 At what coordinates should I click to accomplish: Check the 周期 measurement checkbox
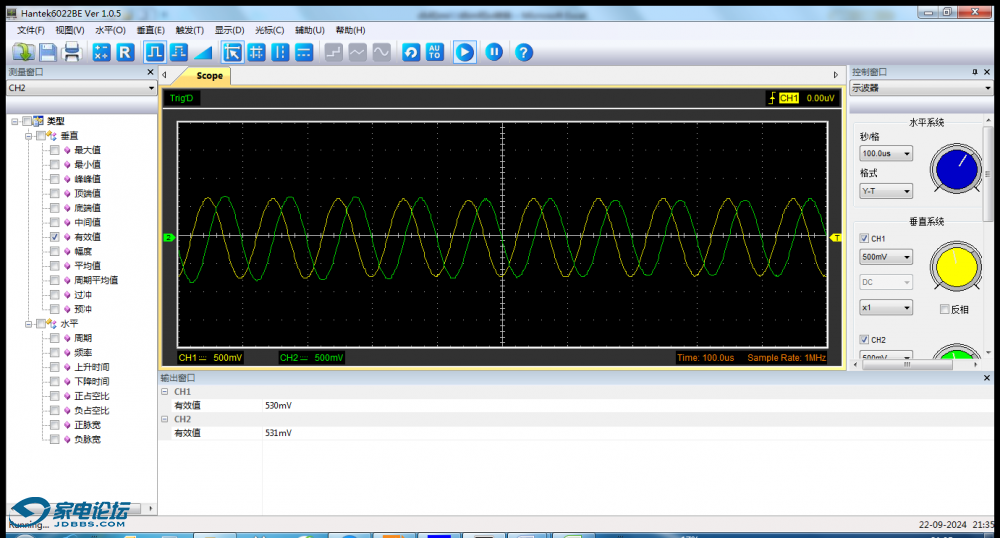(x=55, y=338)
